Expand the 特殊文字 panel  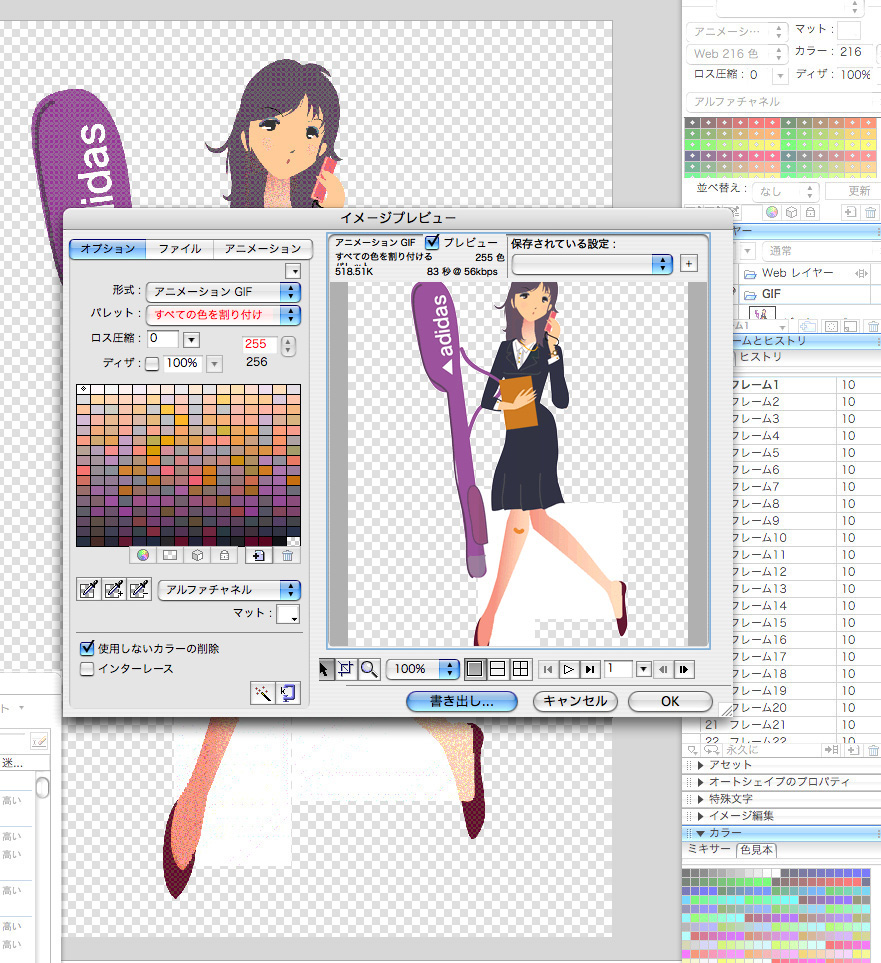pyautogui.click(x=700, y=799)
